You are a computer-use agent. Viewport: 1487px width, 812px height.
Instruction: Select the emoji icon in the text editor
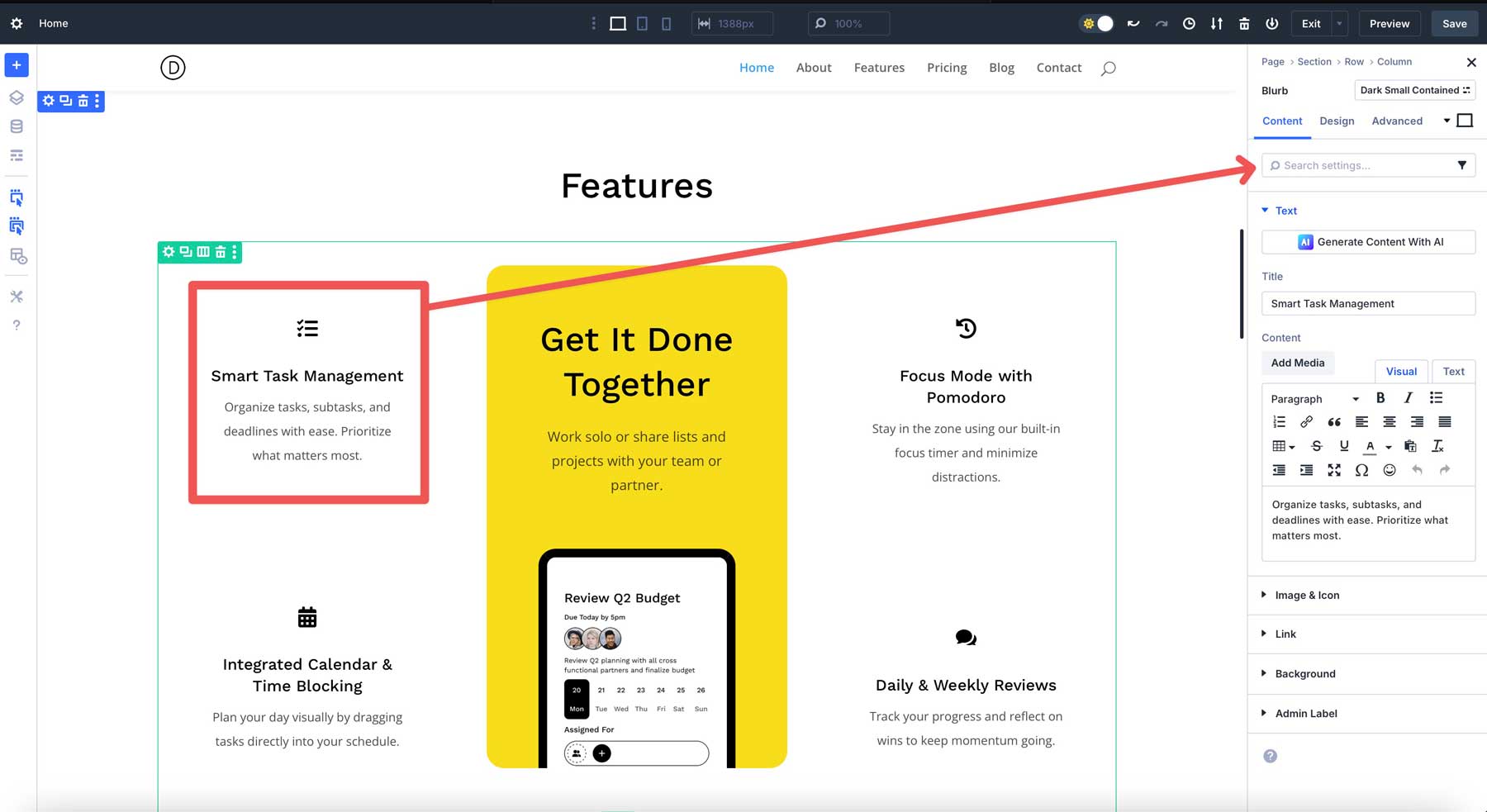(1390, 469)
